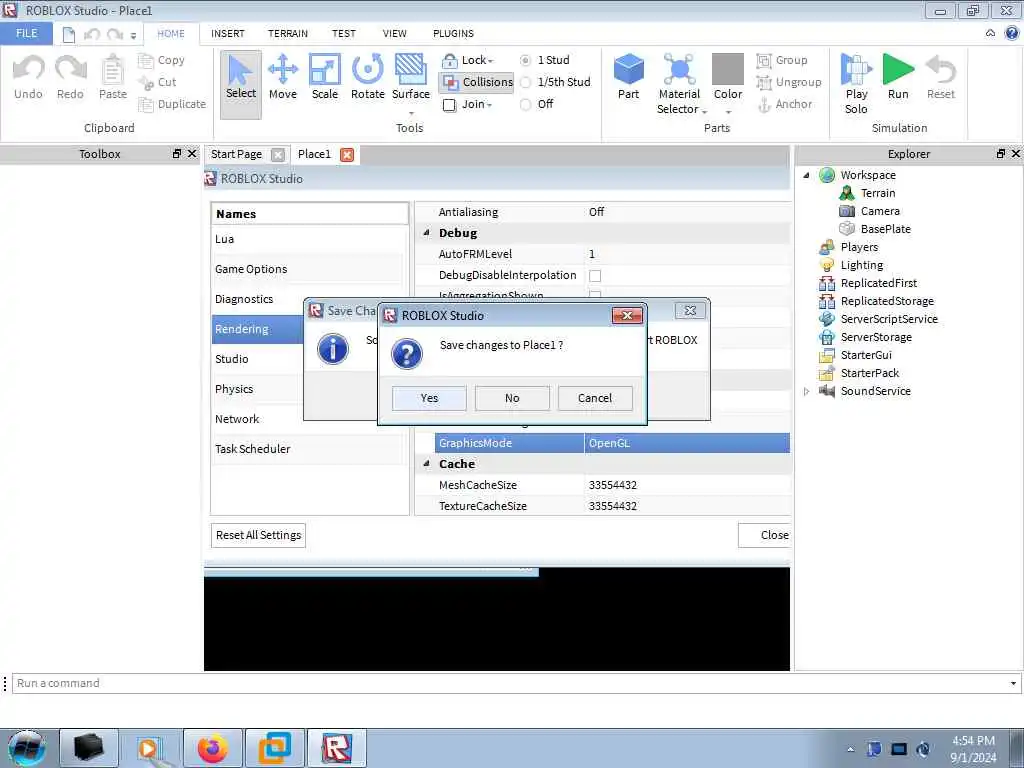Click Duplicate in Clipboard group
Viewport: 1024px width, 768px height.
[x=172, y=104]
